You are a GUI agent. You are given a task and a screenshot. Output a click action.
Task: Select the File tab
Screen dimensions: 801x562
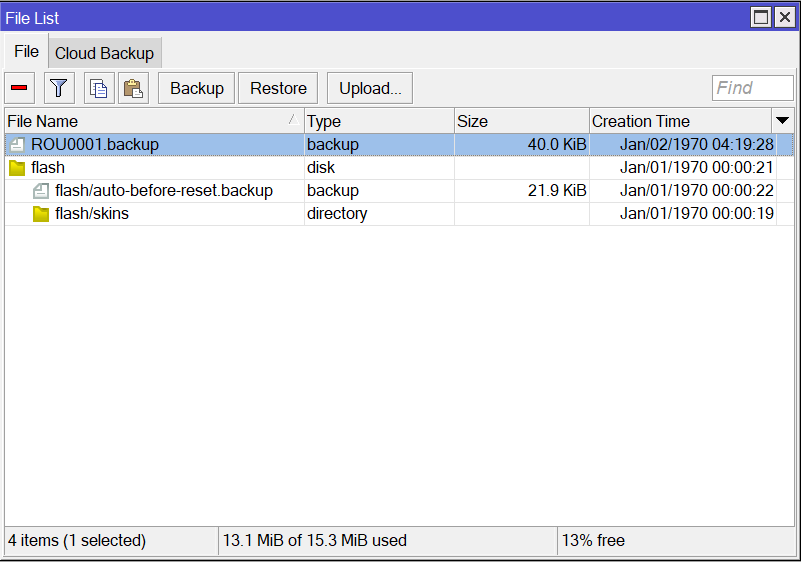(26, 52)
